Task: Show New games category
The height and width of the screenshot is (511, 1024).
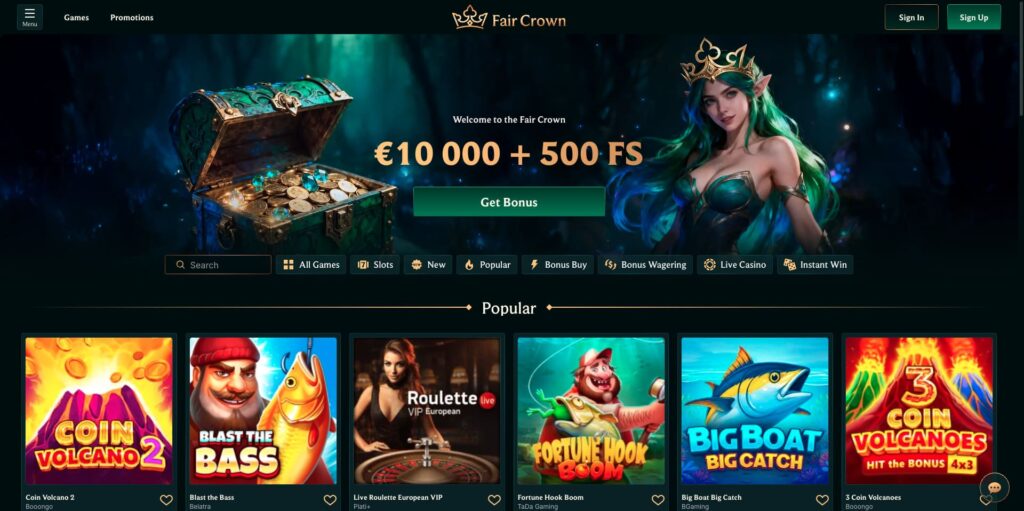Action: pyautogui.click(x=428, y=265)
